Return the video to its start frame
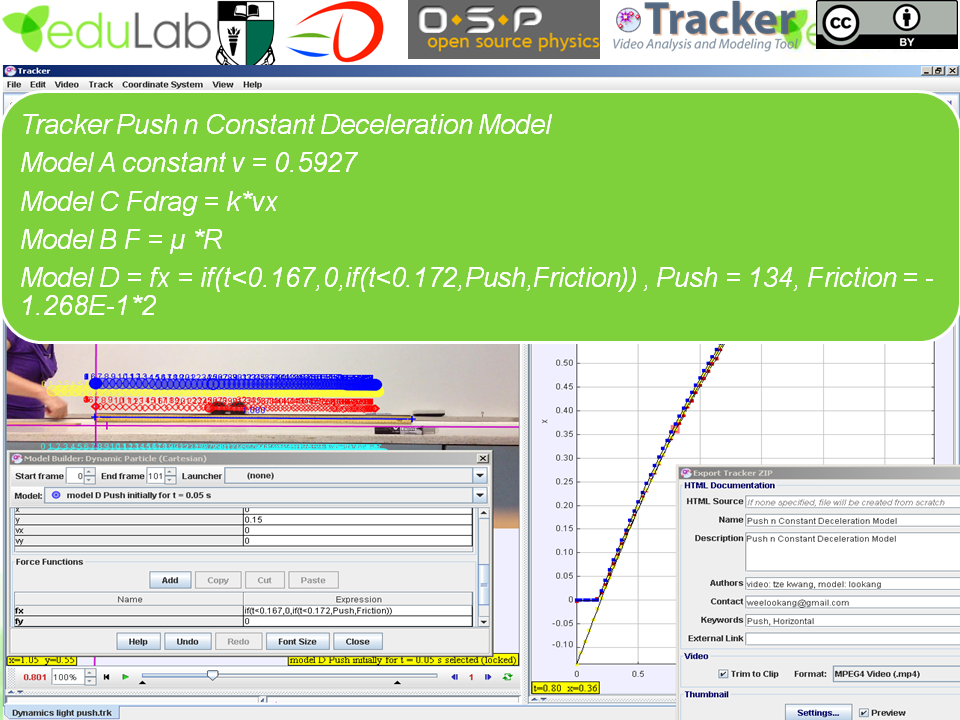960x720 pixels. (107, 677)
